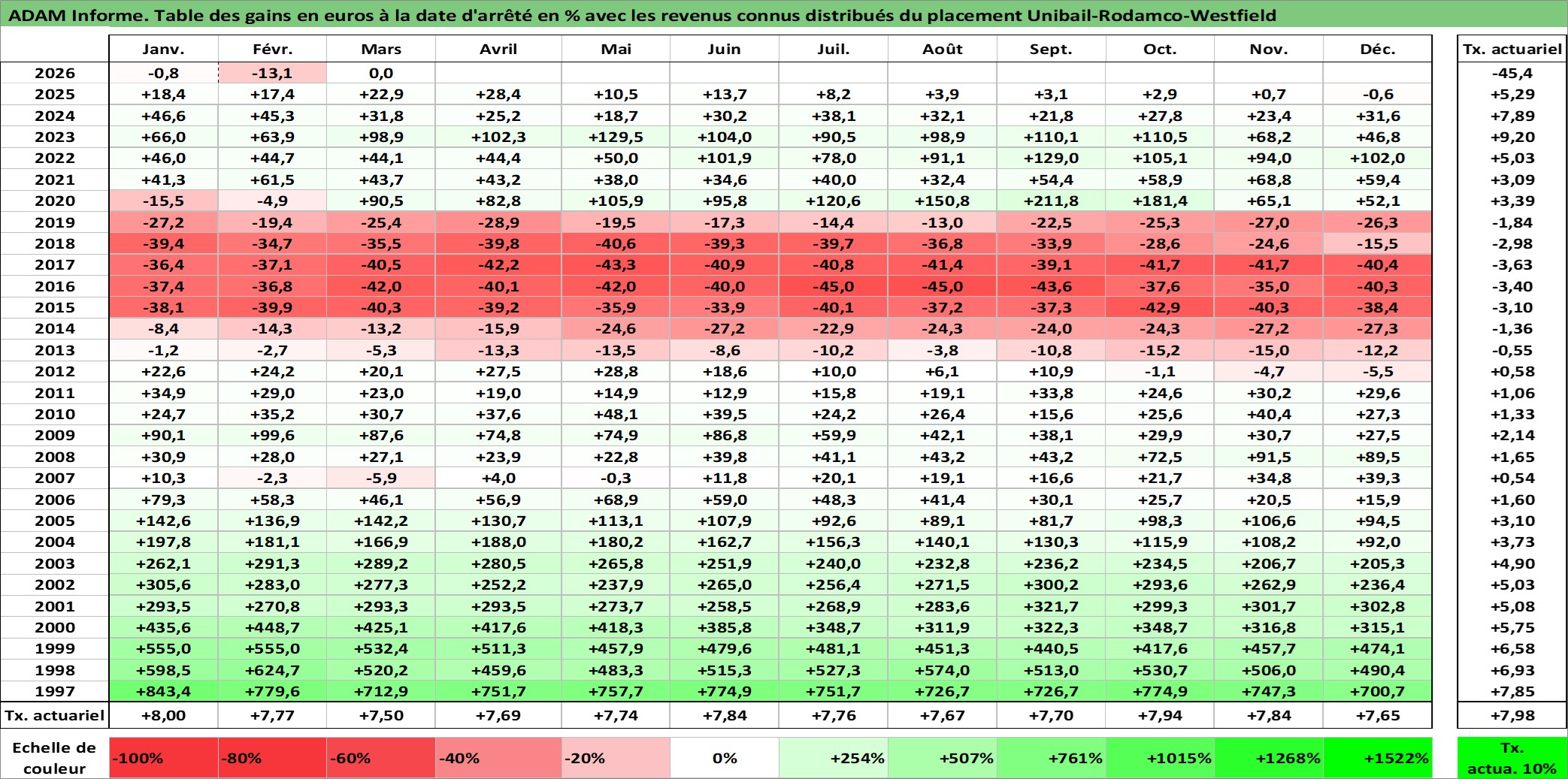Select the Janv. column header

pos(163,49)
